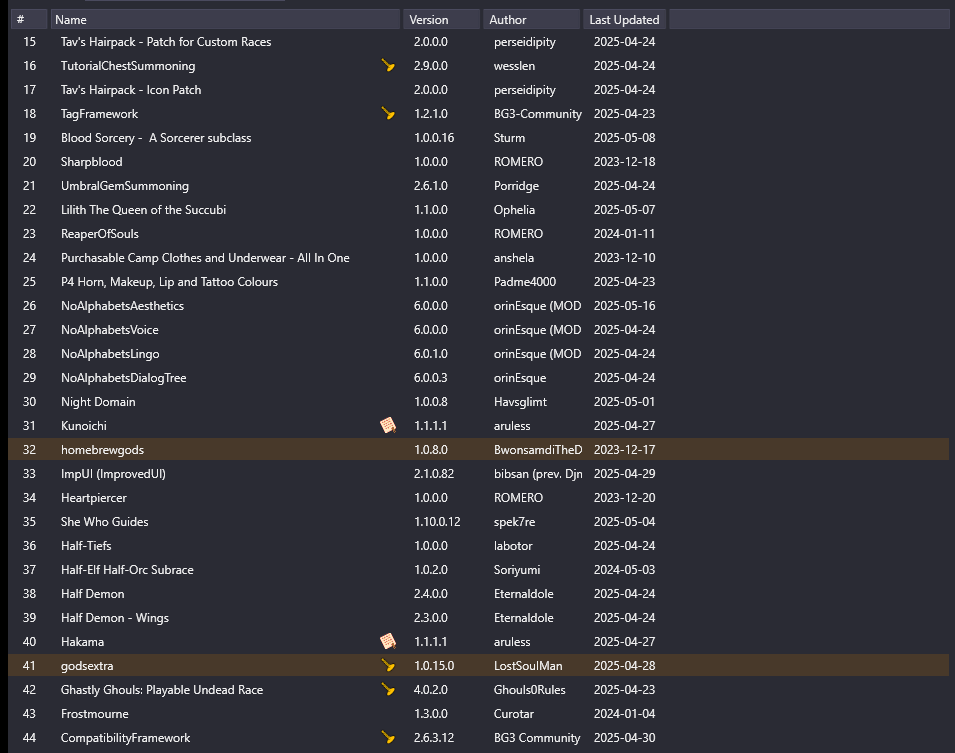Select Half Demon - Wings mod
This screenshot has height=753, width=955.
115,617
